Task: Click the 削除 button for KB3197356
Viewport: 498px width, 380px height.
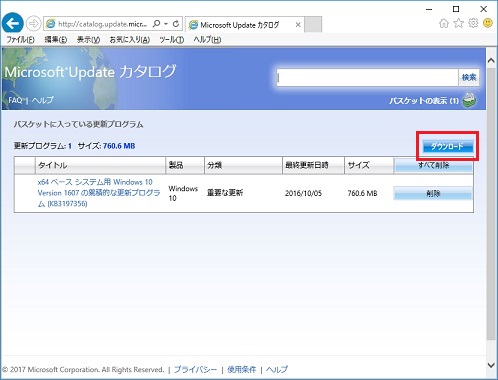Action: (433, 193)
